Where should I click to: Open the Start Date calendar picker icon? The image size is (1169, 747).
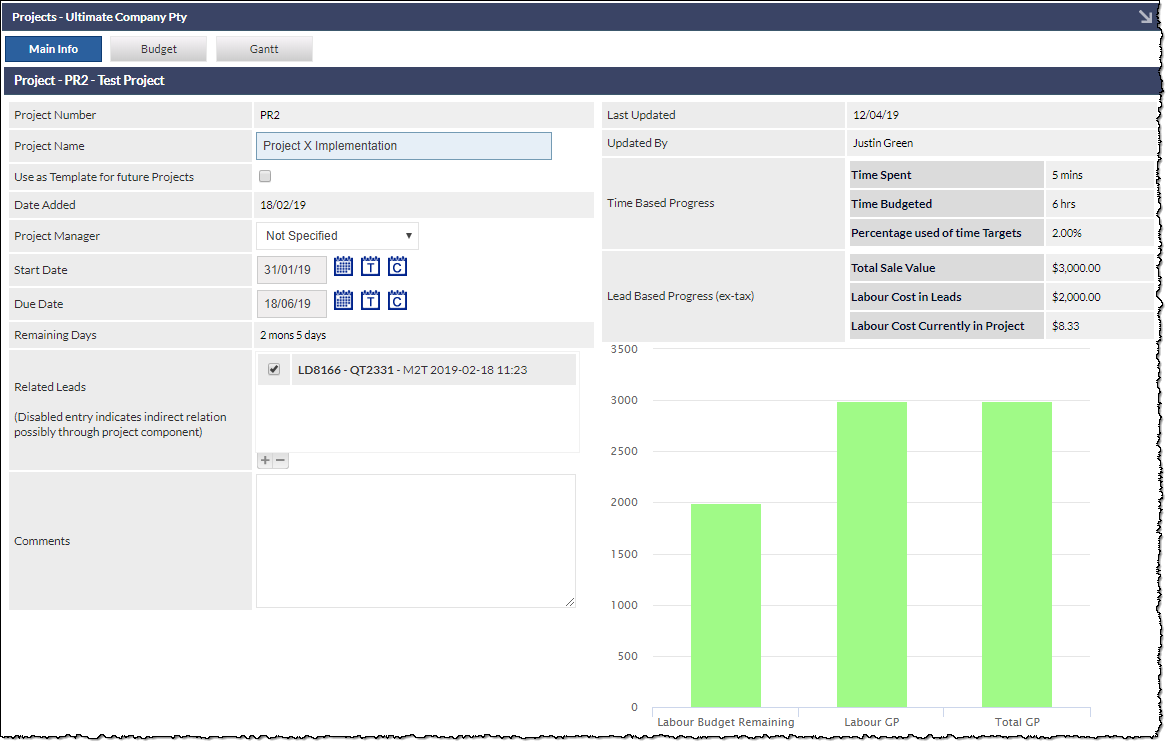coord(343,266)
